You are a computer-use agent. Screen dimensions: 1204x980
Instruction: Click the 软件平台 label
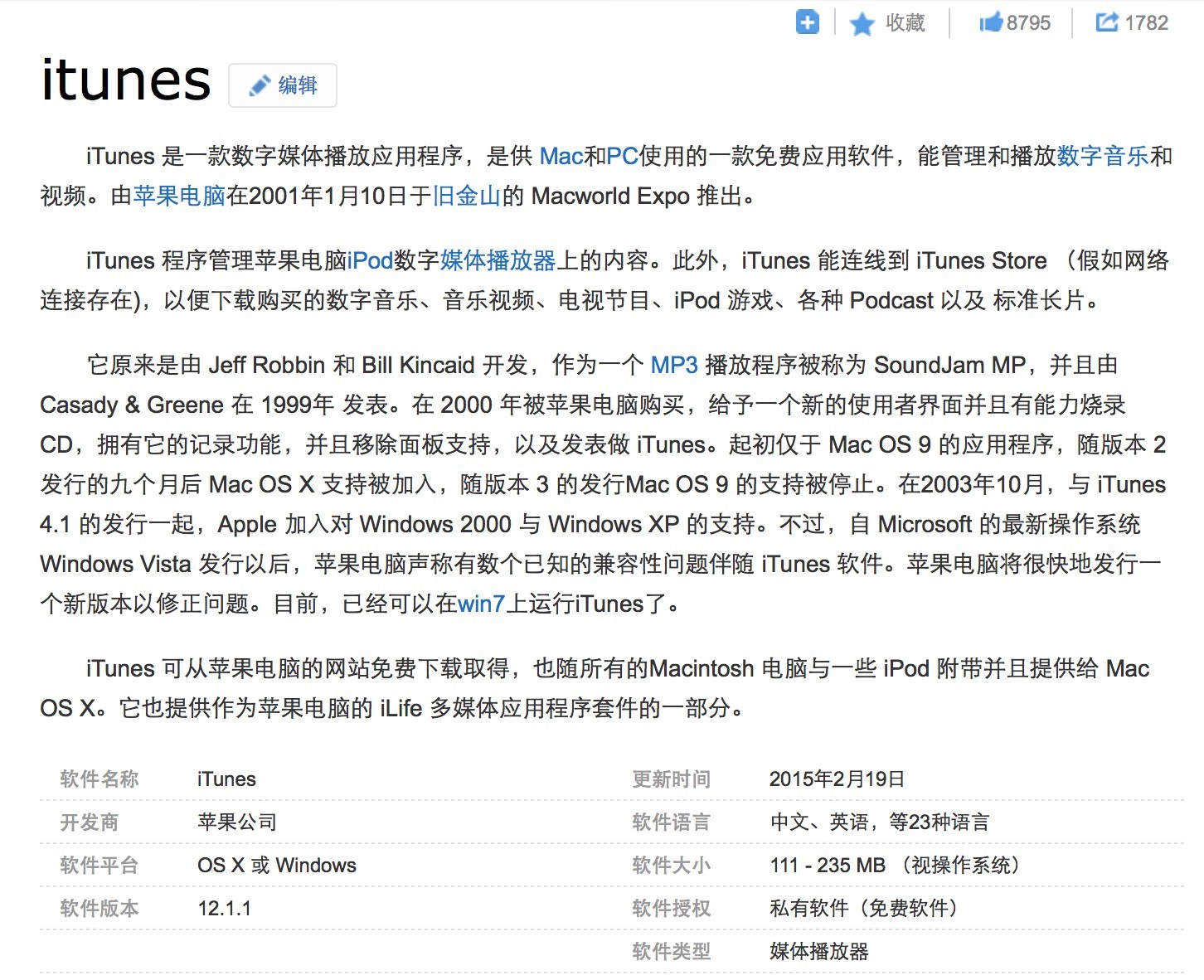click(100, 865)
